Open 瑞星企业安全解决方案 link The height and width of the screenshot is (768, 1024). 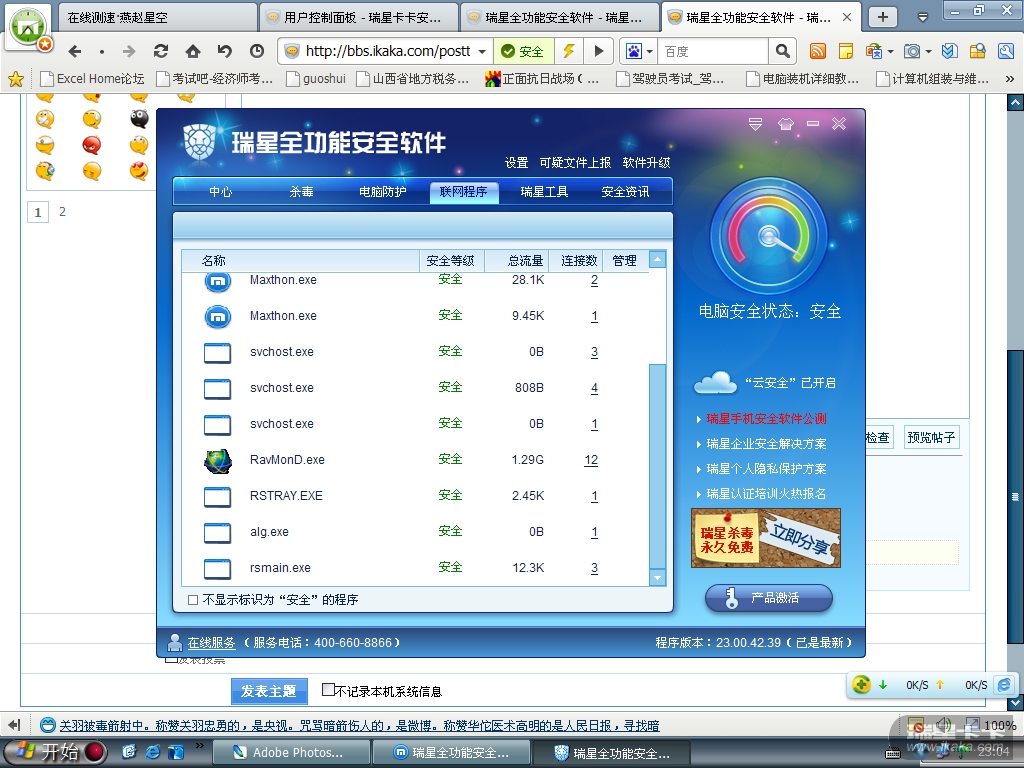coord(766,443)
